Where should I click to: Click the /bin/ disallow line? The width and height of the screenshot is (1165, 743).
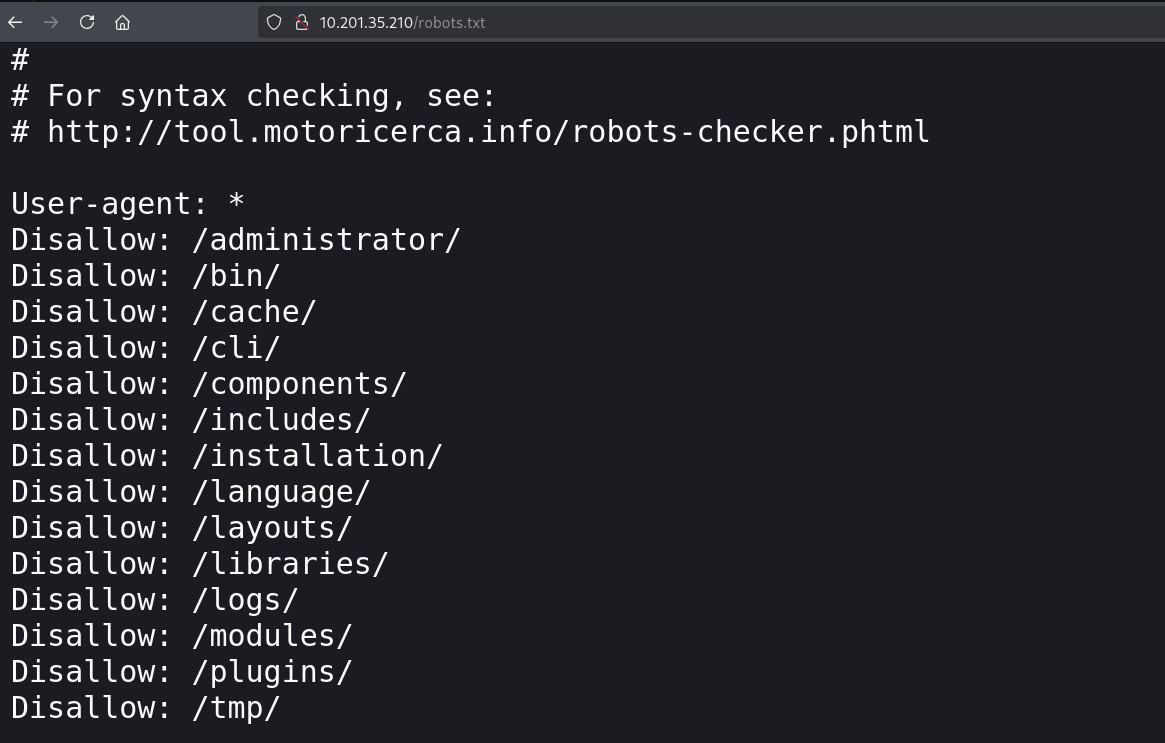236,276
